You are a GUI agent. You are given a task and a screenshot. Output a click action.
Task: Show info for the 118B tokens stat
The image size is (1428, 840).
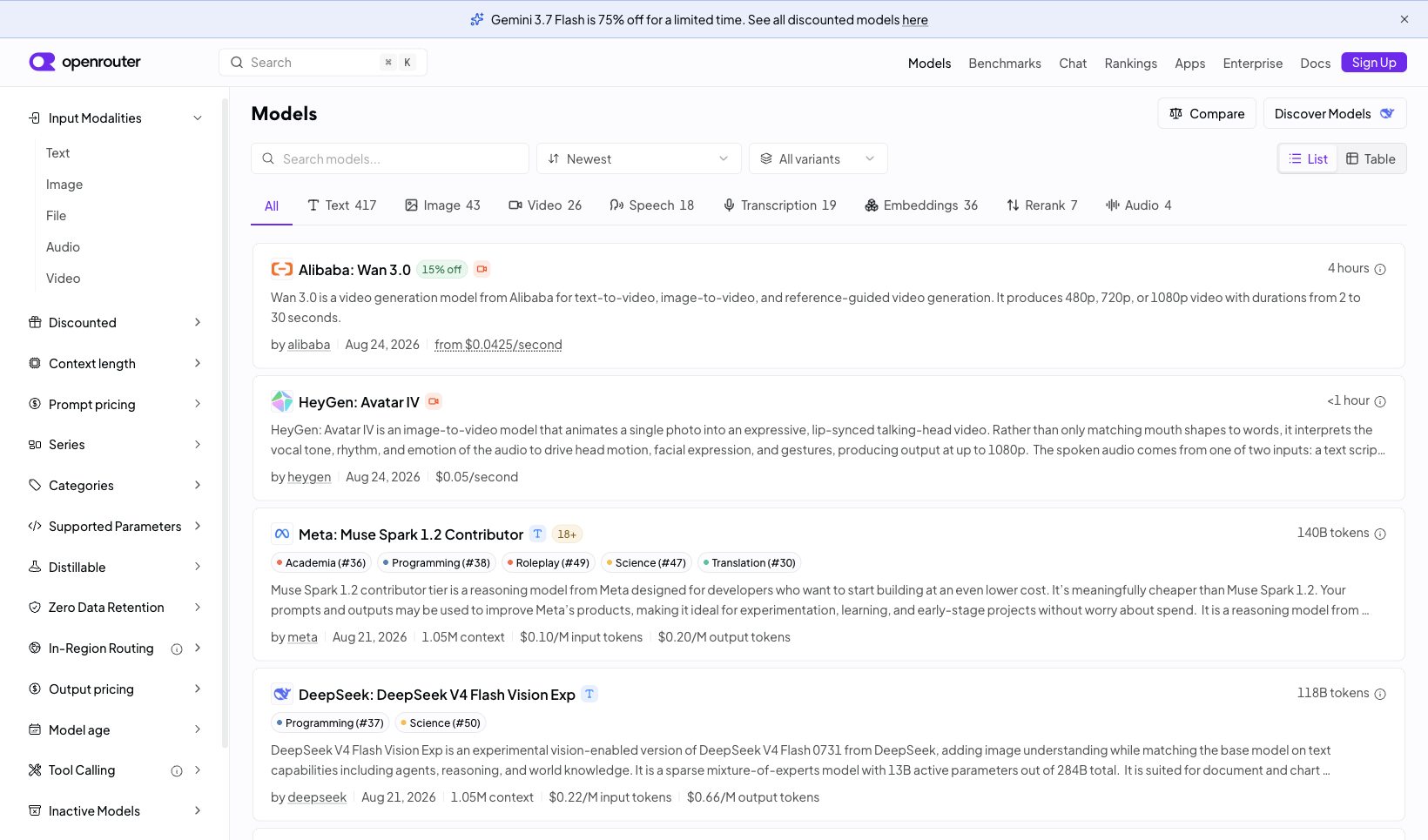1380,694
